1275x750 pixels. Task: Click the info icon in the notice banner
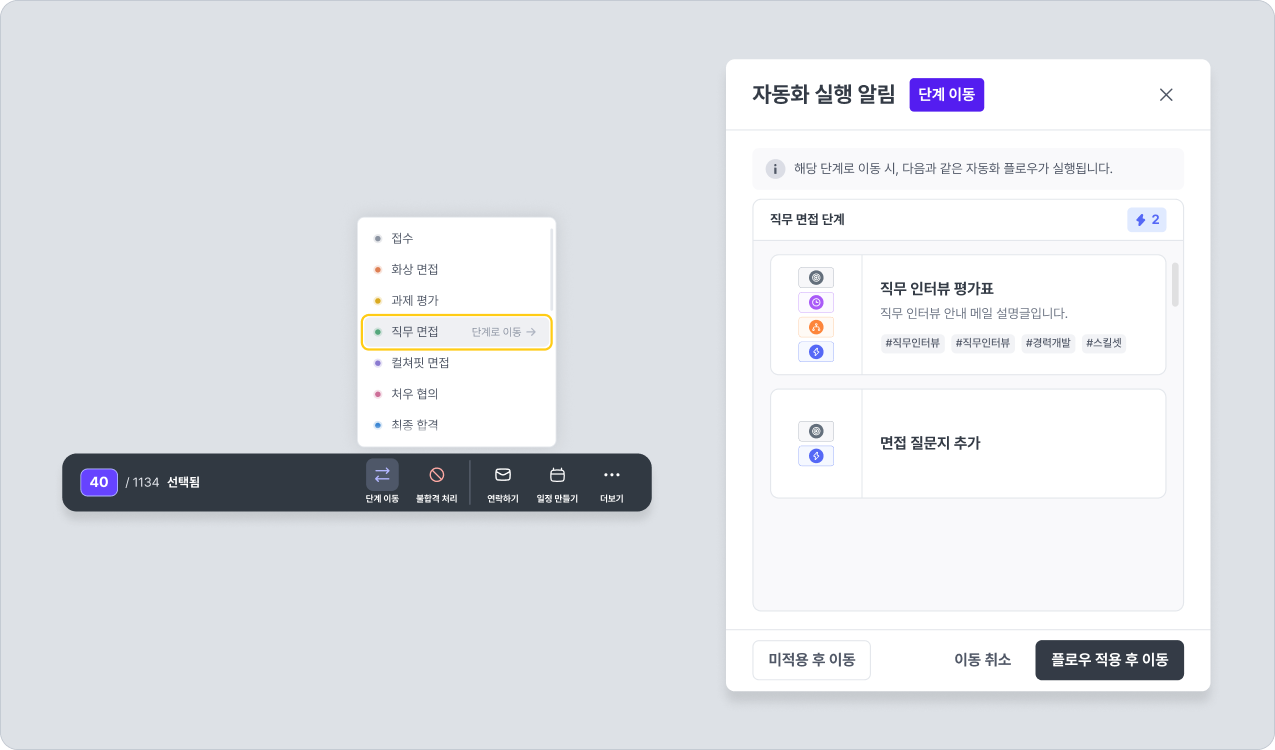(774, 169)
